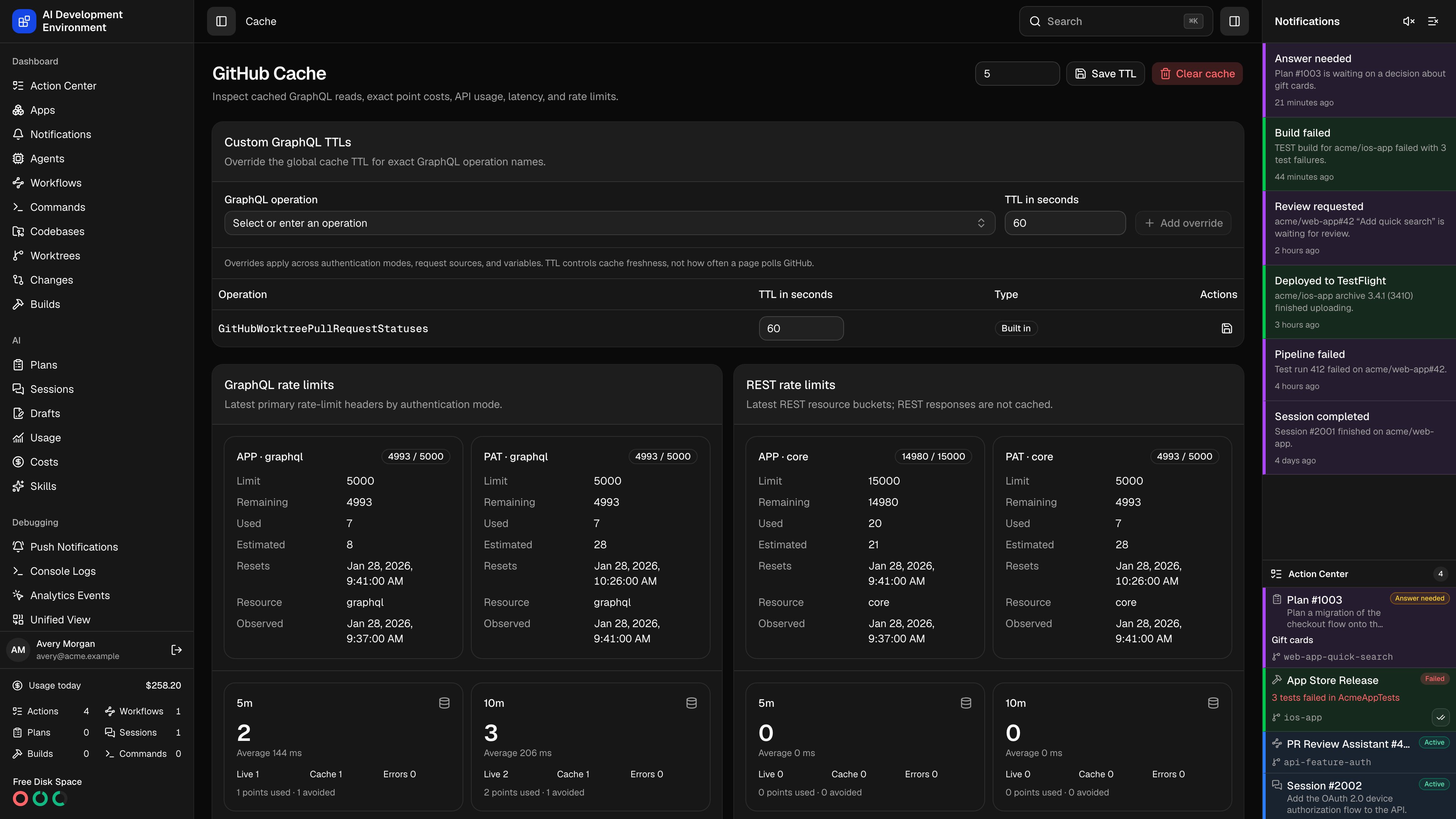Open Plans under AI section

(x=97, y=365)
